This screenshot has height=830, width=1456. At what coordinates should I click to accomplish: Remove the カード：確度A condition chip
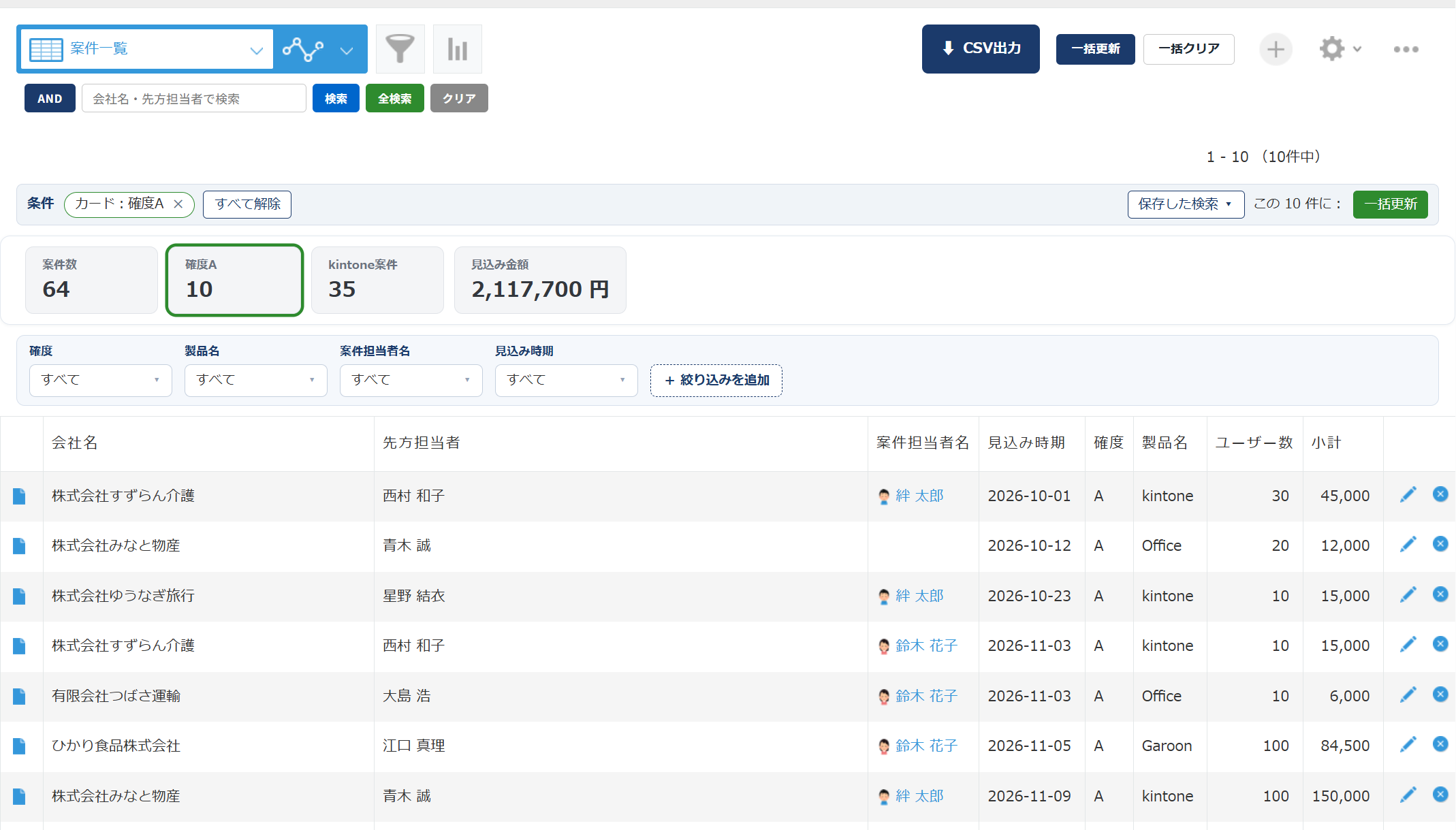pos(178,204)
